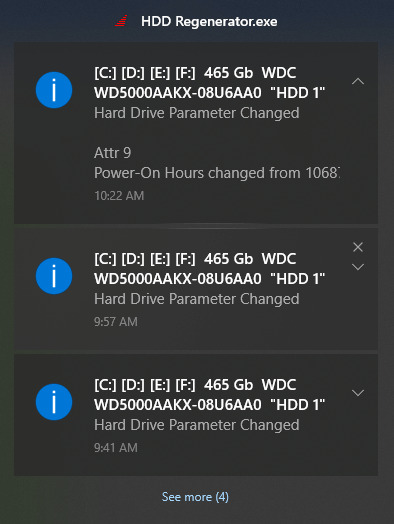Collapse the expanded 10:22 AM notification
394x524 pixels.
click(x=358, y=81)
